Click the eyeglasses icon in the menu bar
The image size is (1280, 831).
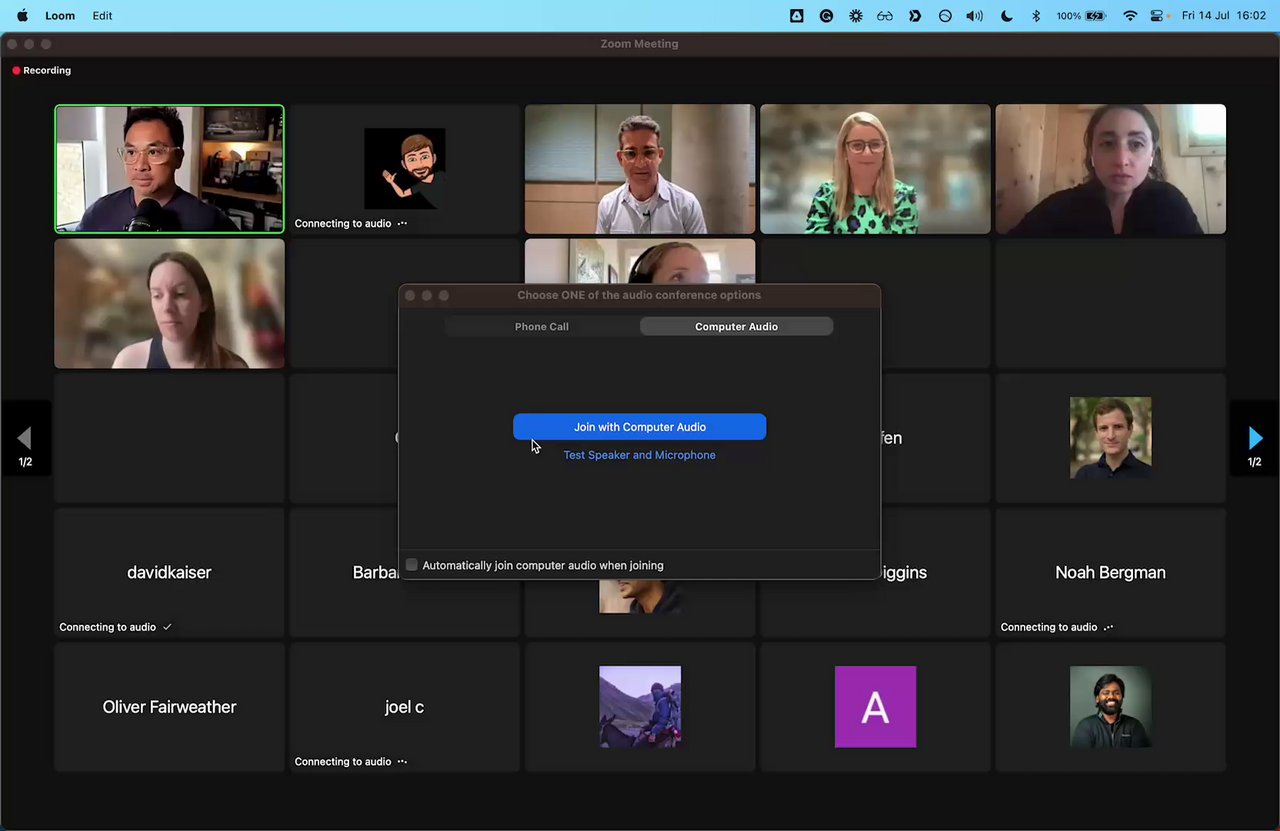(x=885, y=16)
